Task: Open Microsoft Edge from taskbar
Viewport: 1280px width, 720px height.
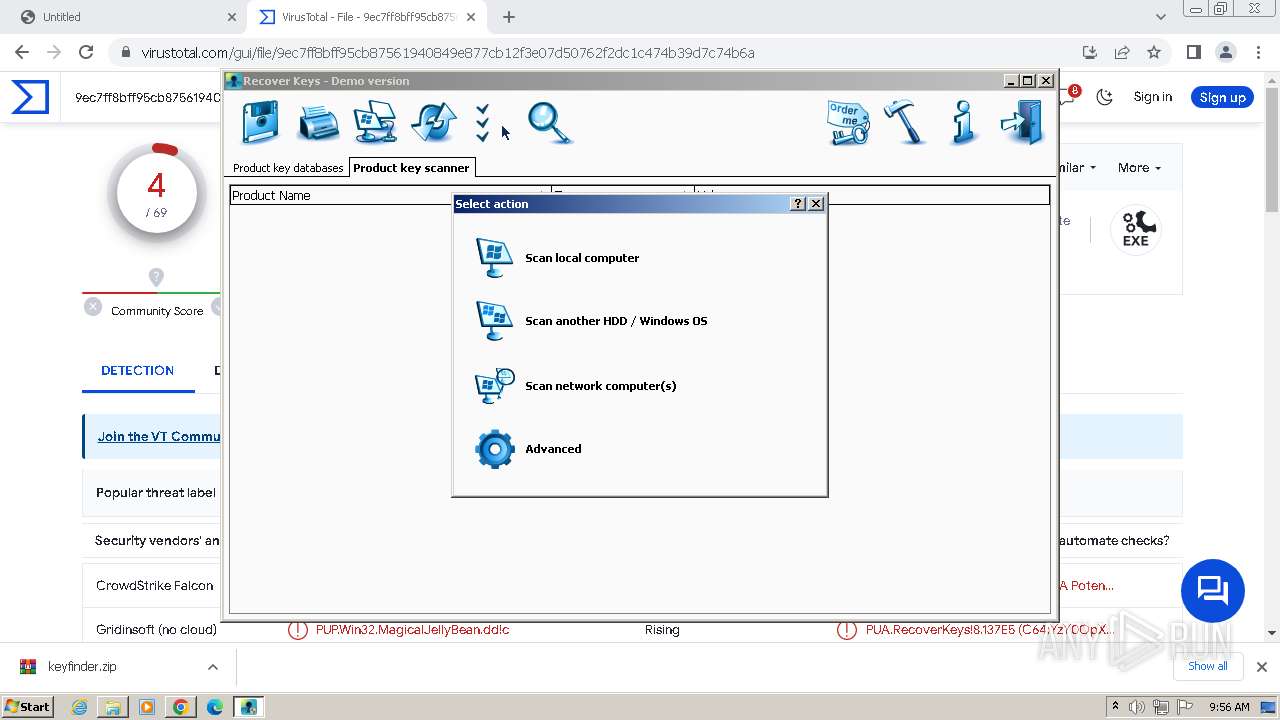Action: click(x=215, y=707)
